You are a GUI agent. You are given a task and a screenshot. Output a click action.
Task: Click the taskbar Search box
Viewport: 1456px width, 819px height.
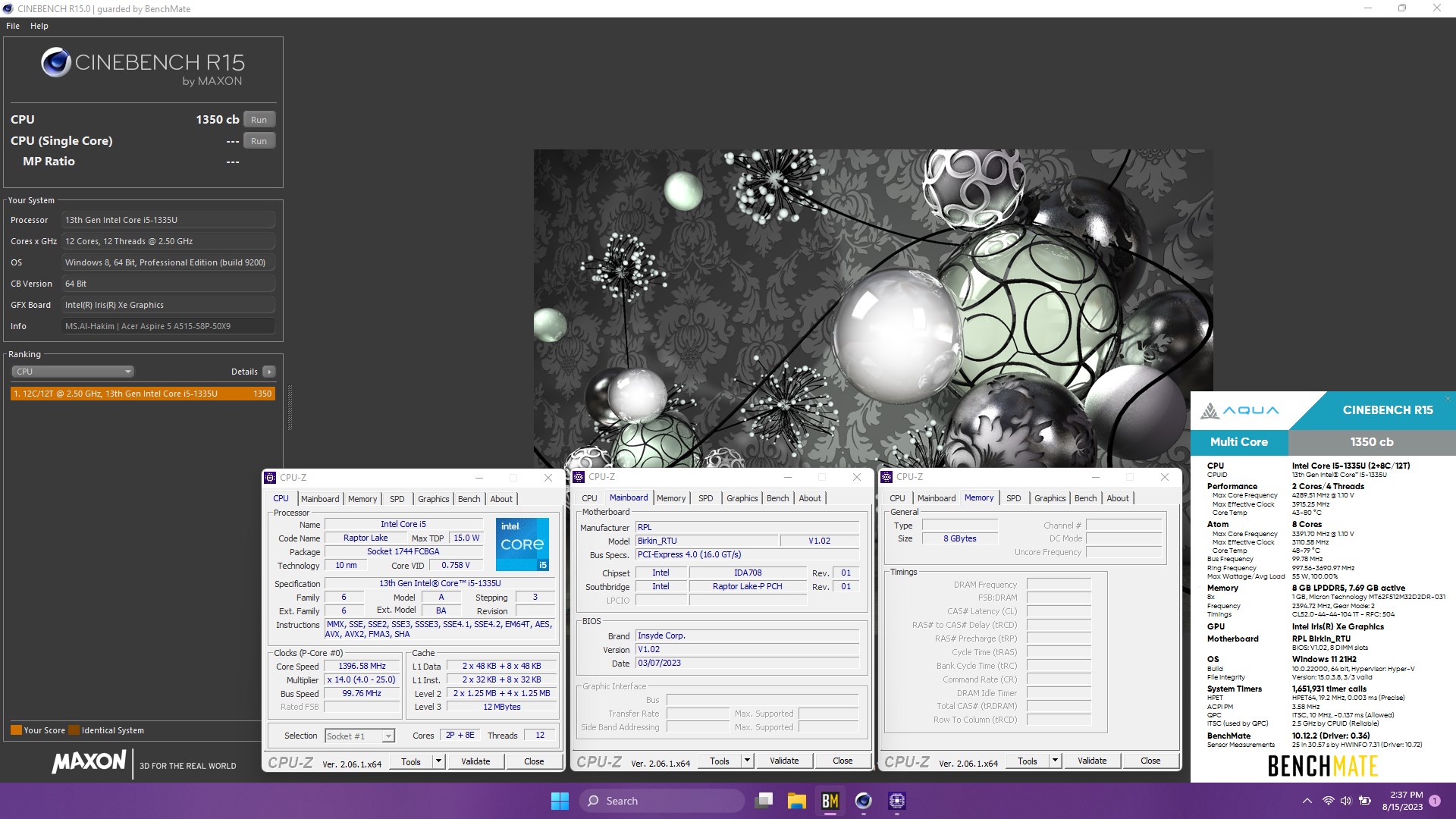point(661,801)
